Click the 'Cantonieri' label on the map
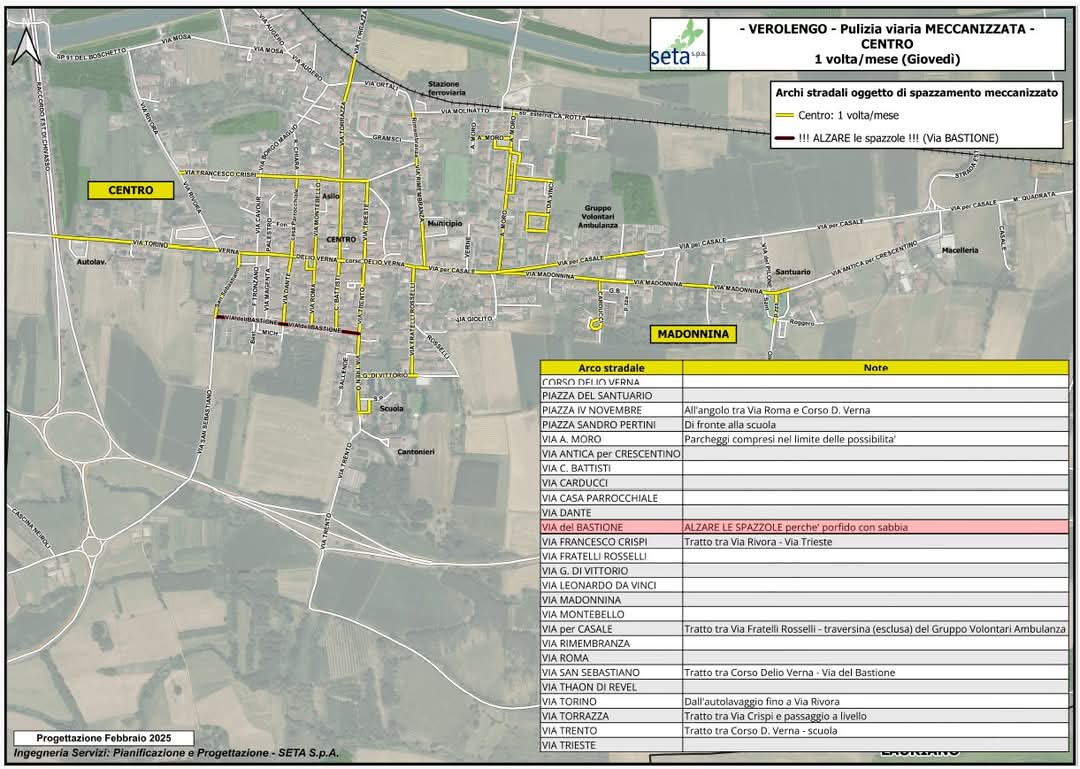The image size is (1080, 769). 416,452
